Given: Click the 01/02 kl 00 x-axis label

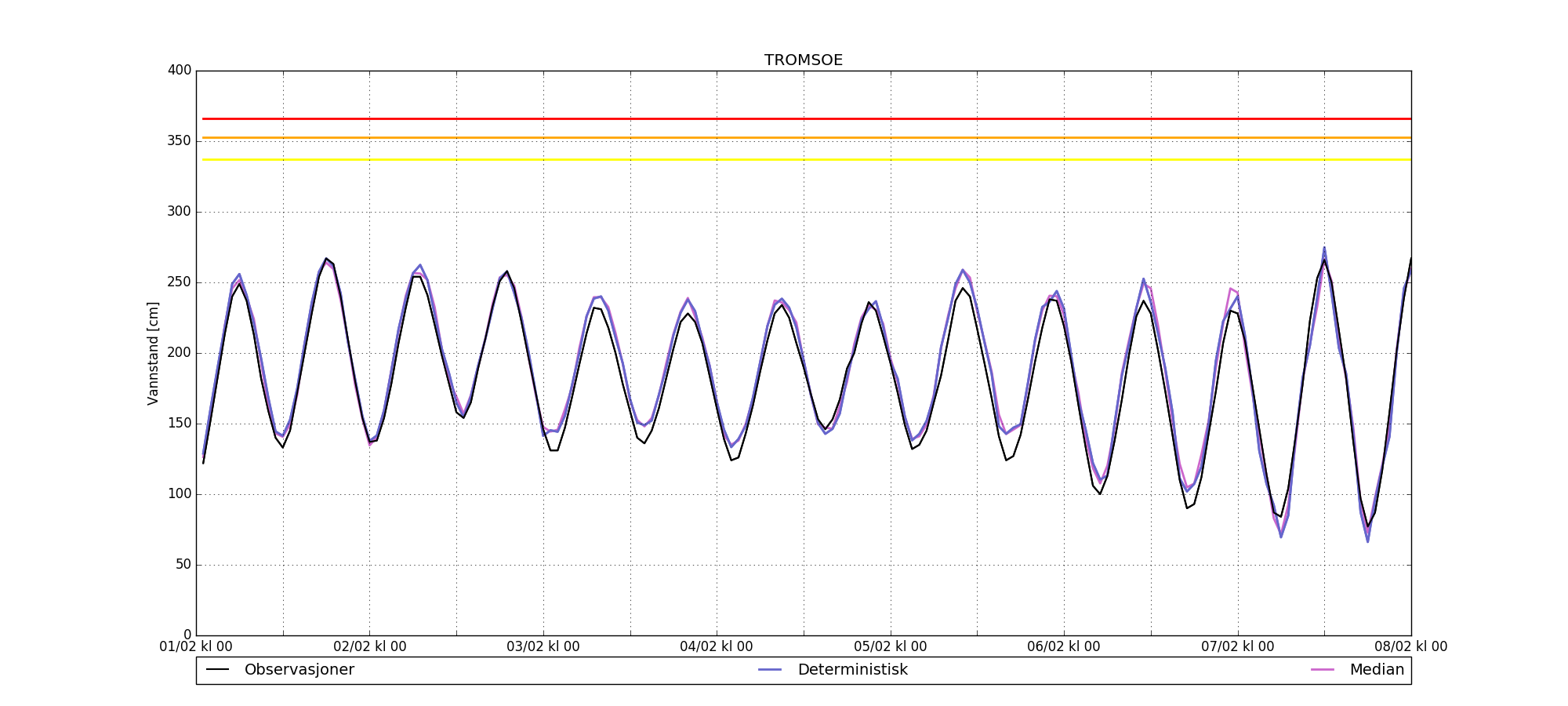Looking at the screenshot, I should [x=196, y=647].
